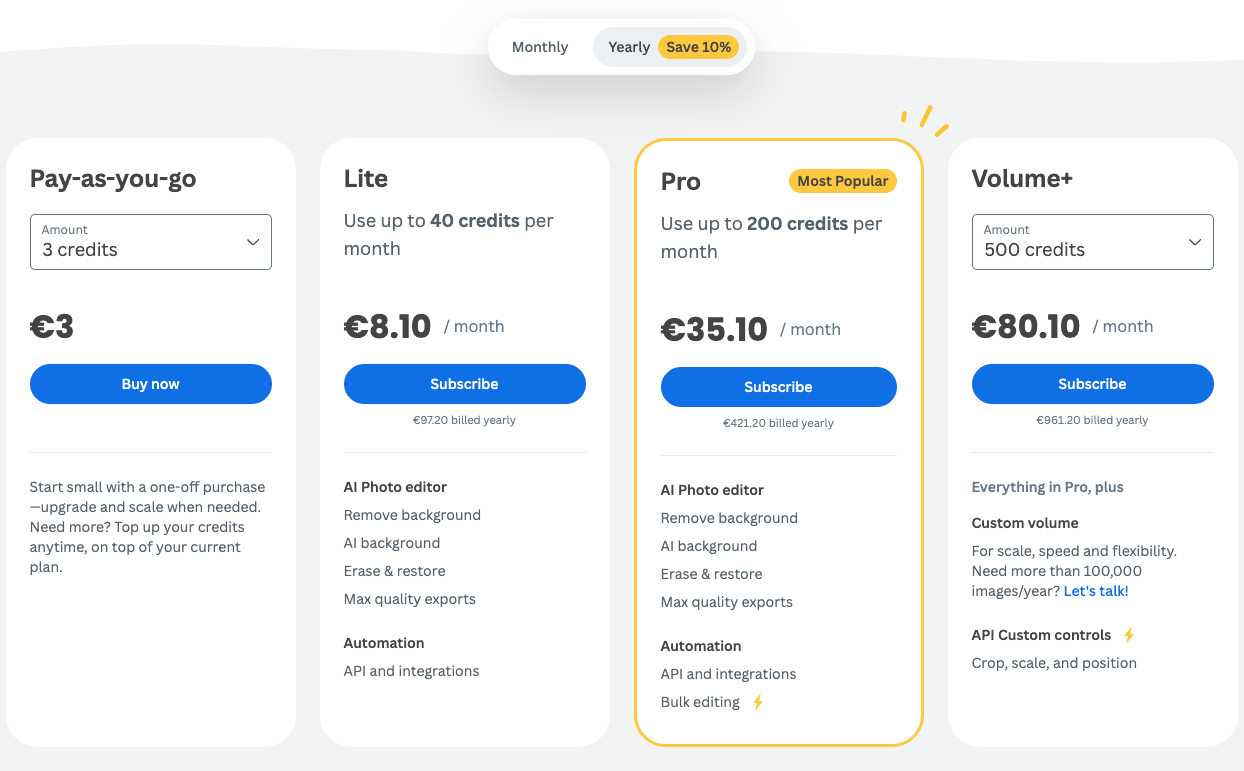Switch to Monthly billing
1244x771 pixels.
pyautogui.click(x=539, y=46)
